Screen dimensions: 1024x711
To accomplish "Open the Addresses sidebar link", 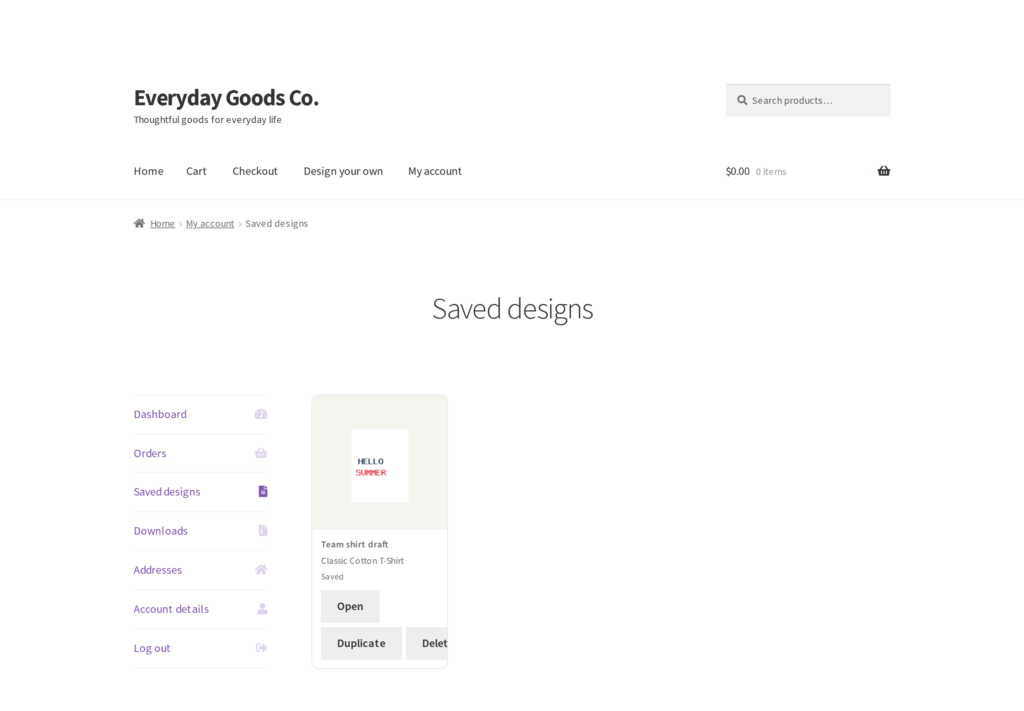I will click(157, 570).
